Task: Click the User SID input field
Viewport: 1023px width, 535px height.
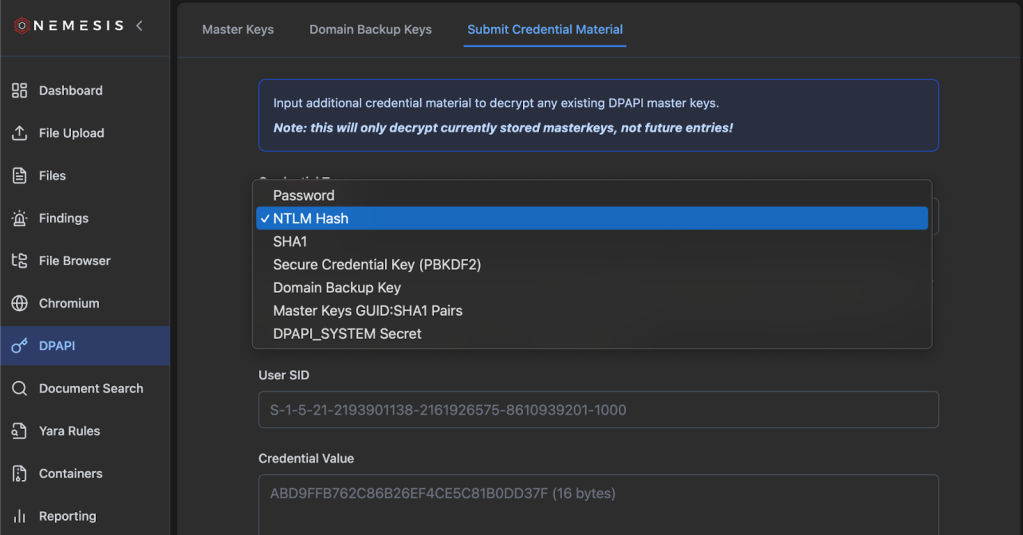Action: pos(598,410)
